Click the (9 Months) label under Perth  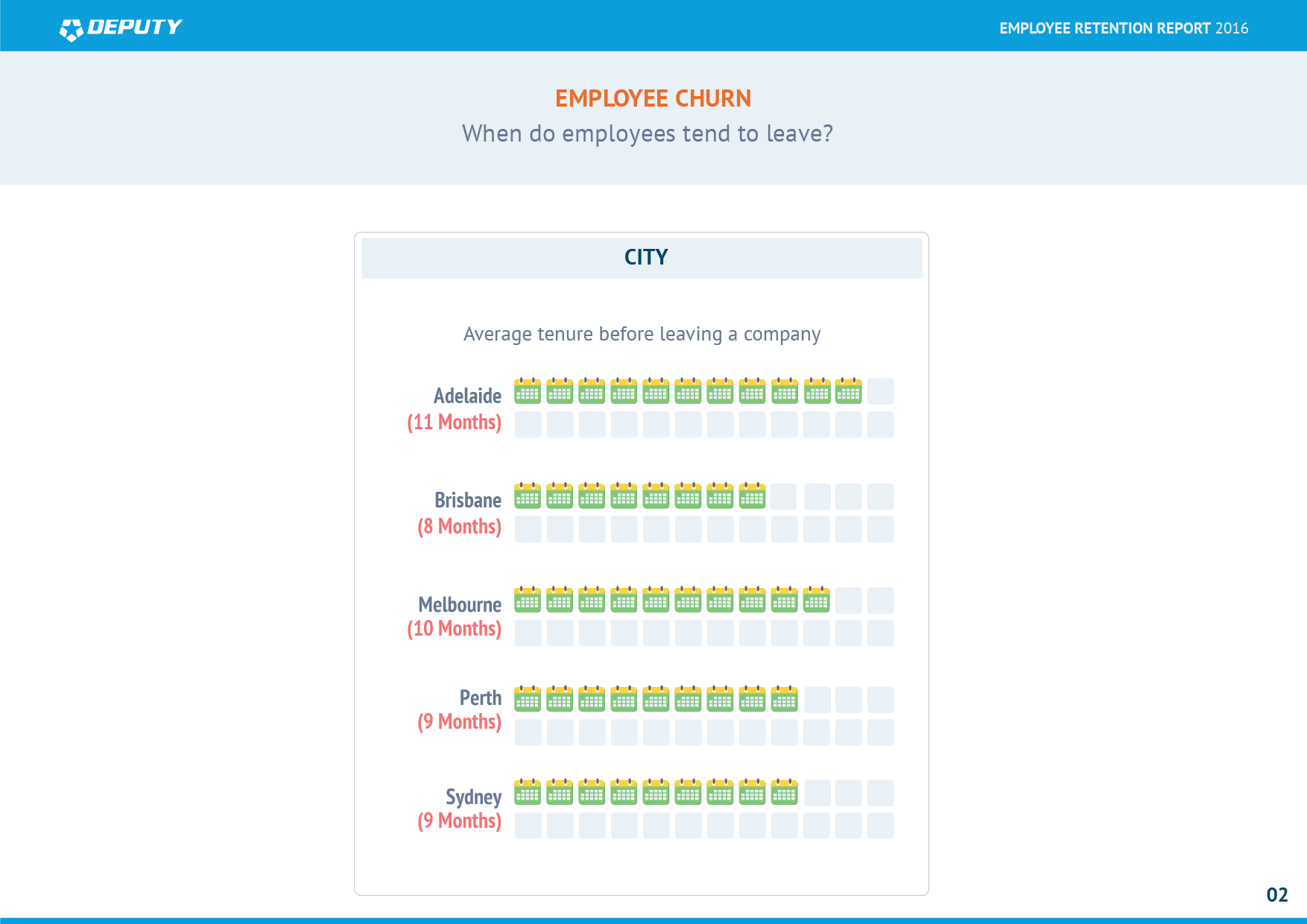pyautogui.click(x=459, y=722)
